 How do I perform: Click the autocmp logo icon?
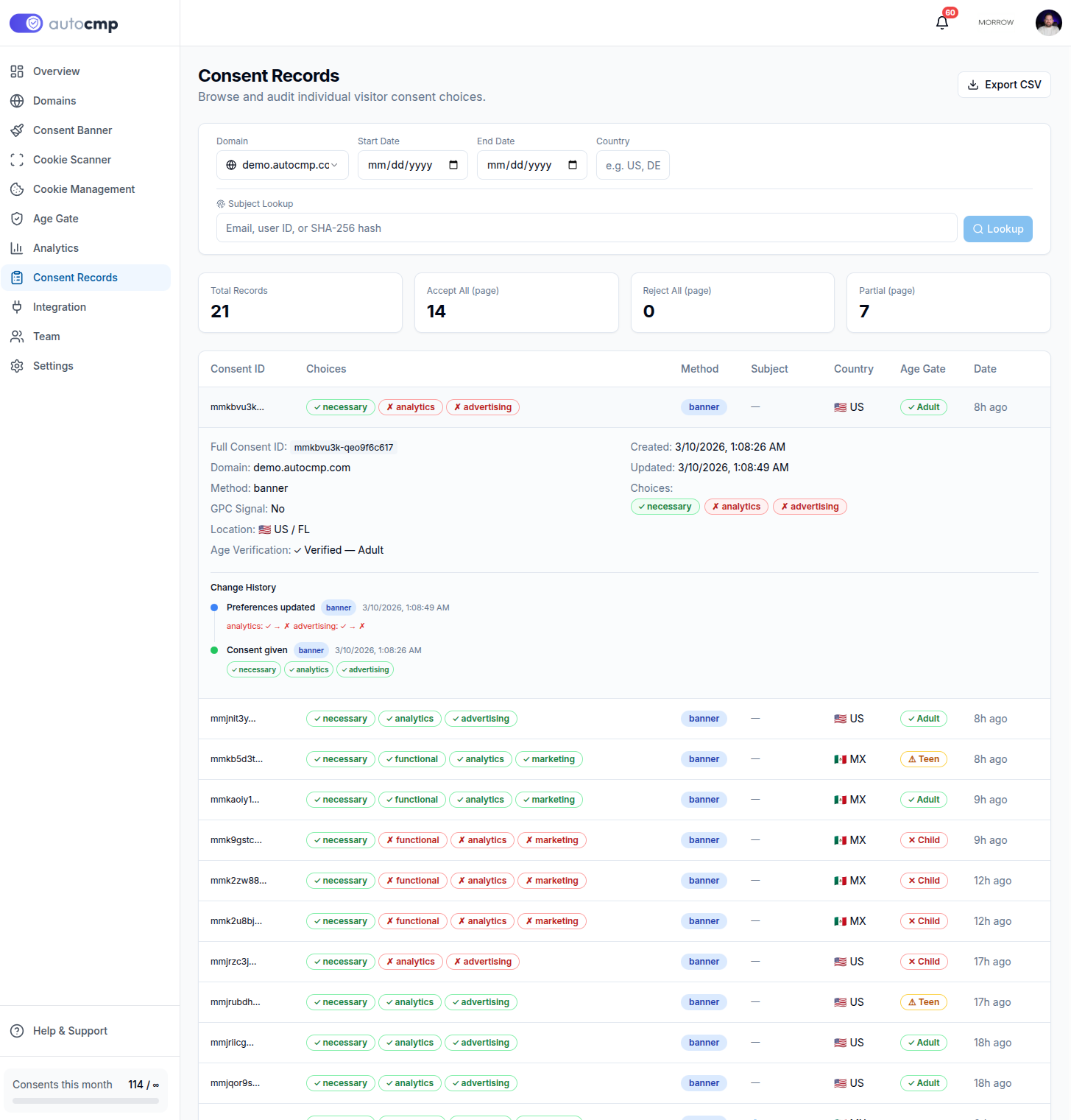26,24
